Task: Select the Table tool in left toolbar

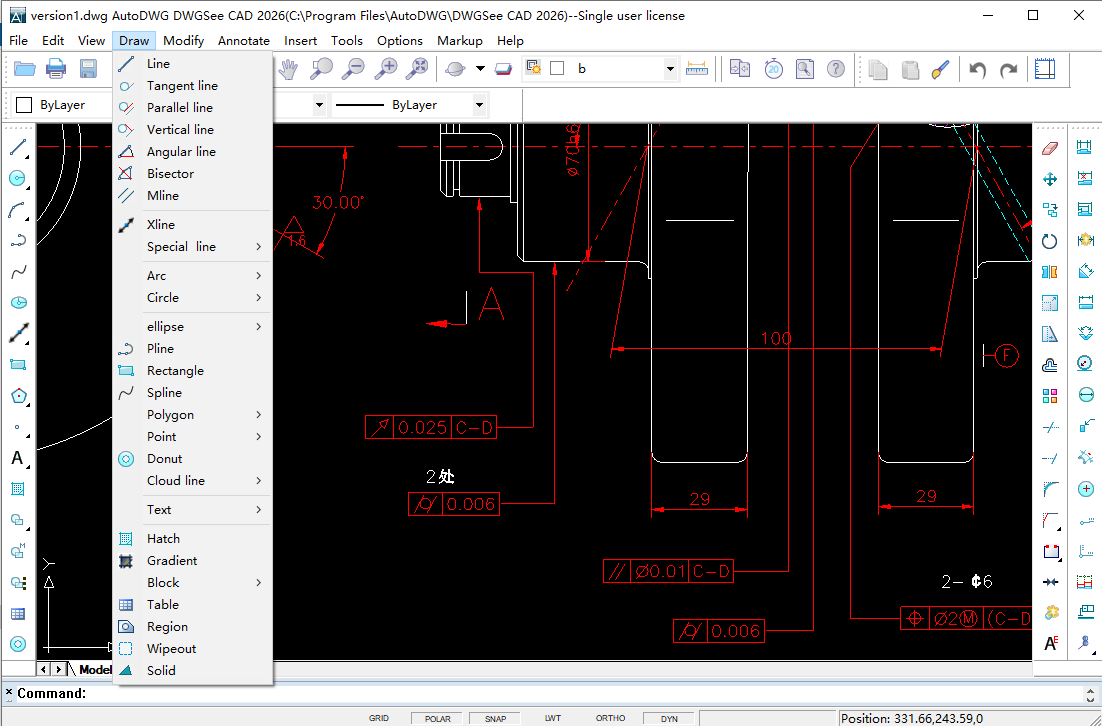Action: [x=18, y=614]
